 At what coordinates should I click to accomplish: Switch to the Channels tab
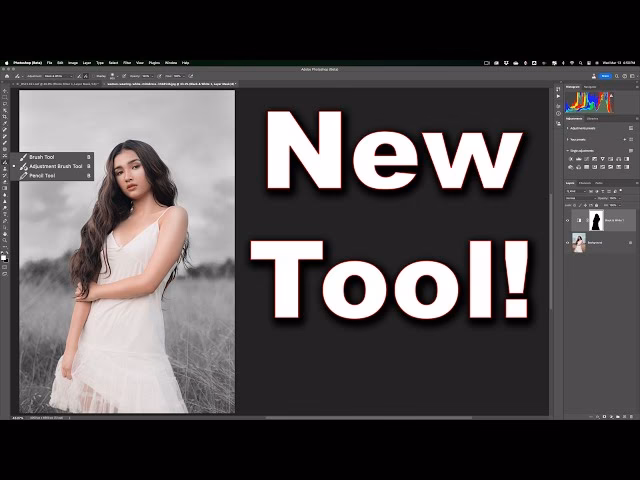tap(585, 183)
